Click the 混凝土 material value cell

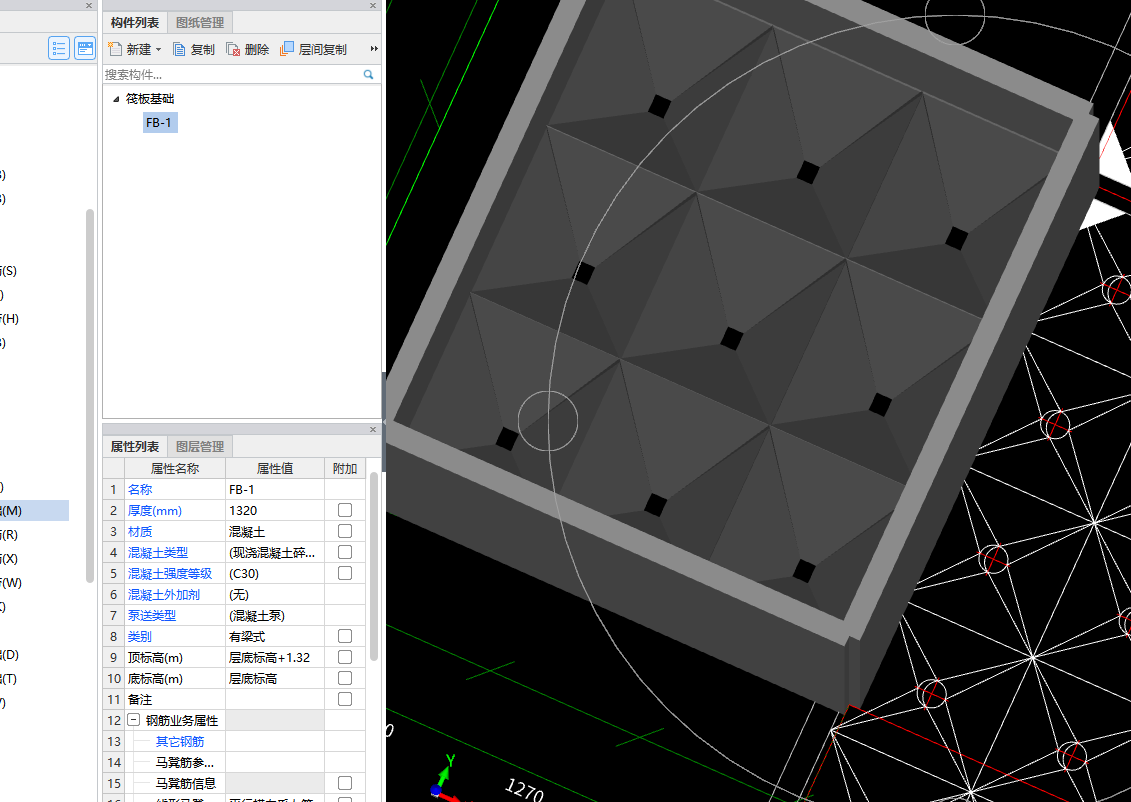pyautogui.click(x=275, y=531)
